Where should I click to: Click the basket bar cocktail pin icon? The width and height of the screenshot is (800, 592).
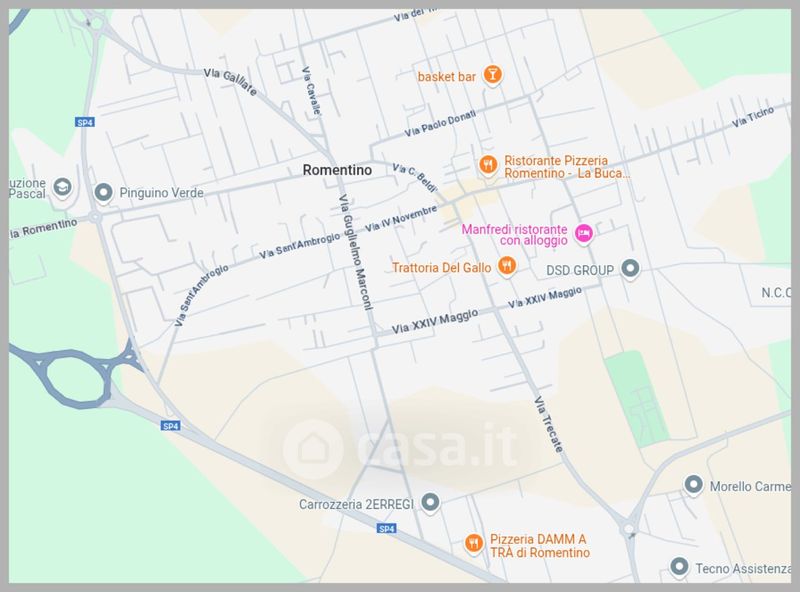(492, 75)
